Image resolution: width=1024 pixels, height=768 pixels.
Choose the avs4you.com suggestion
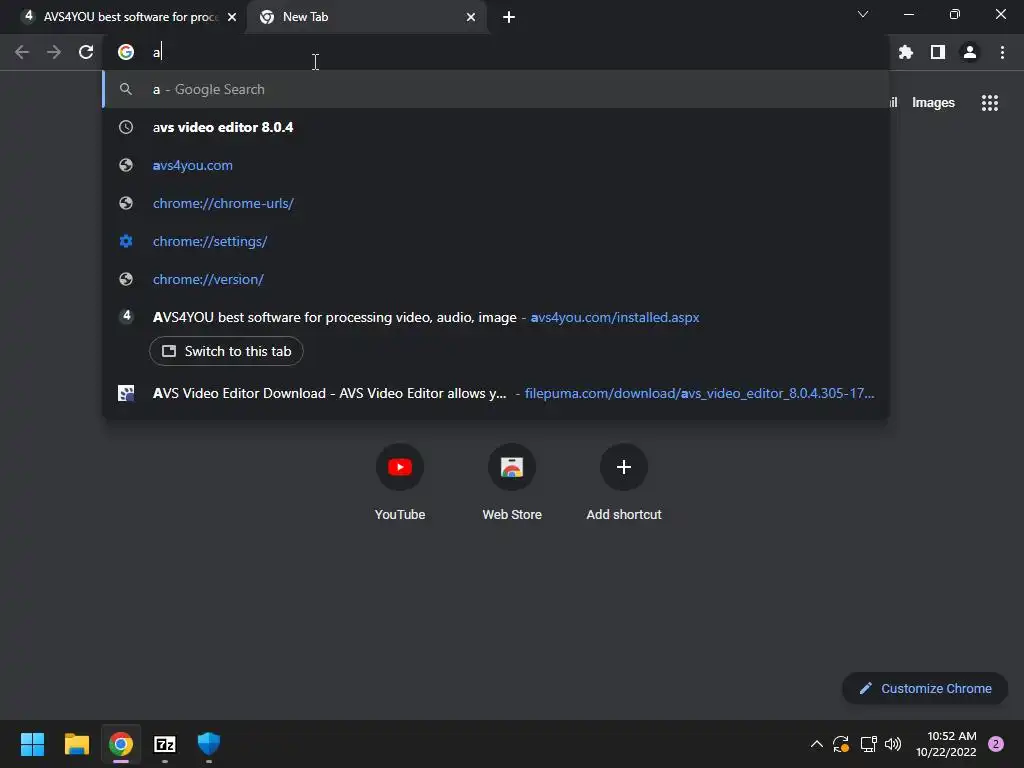point(496,165)
